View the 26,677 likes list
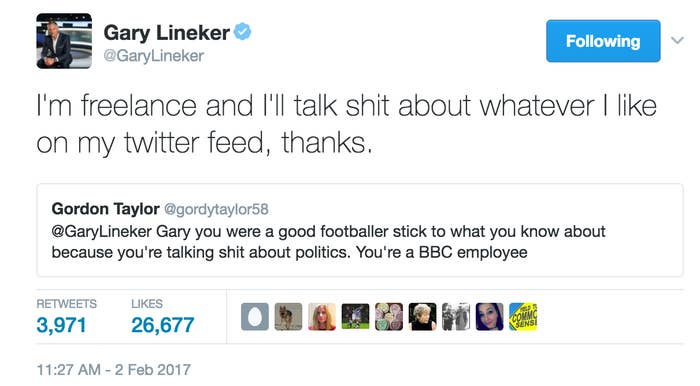 [x=162, y=317]
